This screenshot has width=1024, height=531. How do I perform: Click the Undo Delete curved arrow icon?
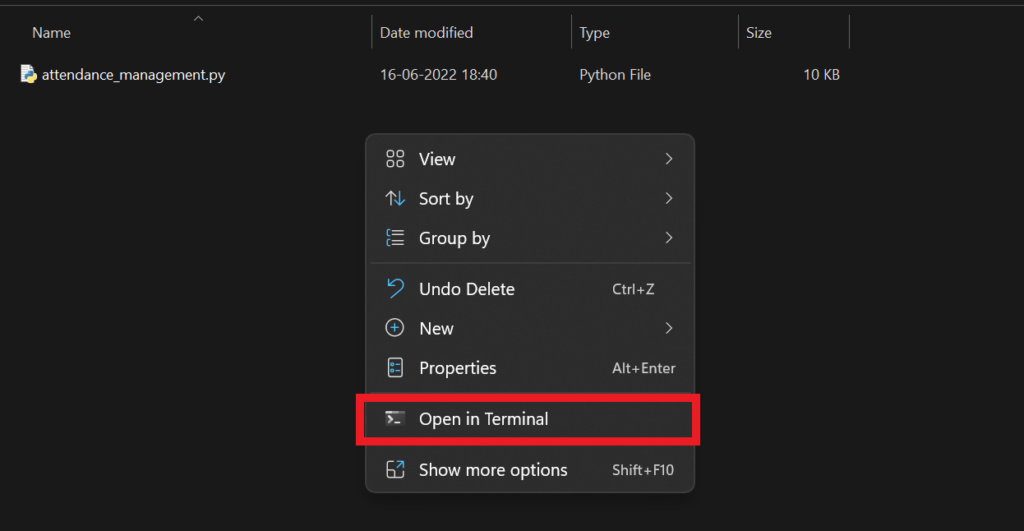coord(395,288)
